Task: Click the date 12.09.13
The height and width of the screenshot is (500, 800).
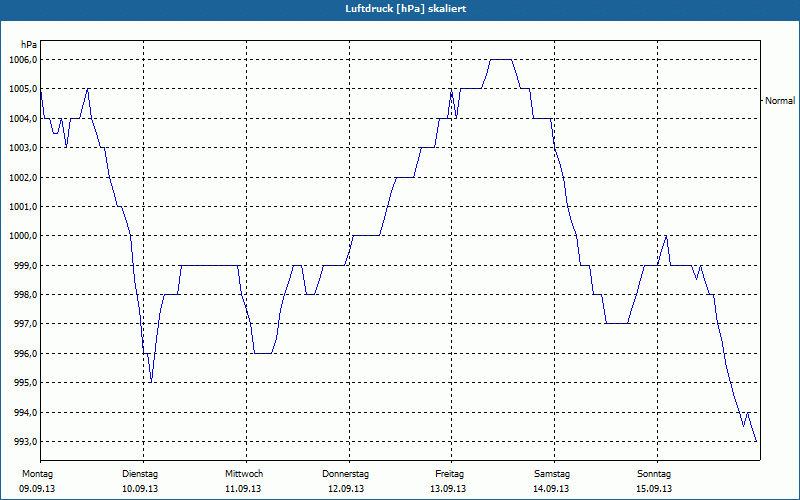Action: [x=346, y=489]
